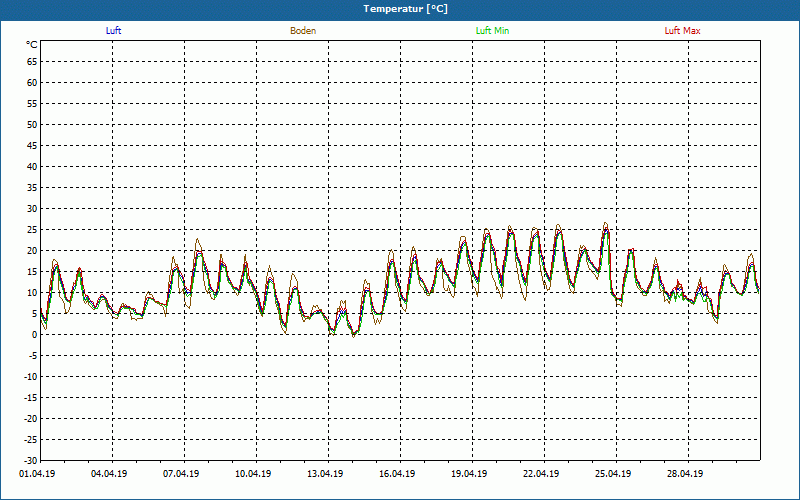Click the brown Boden legend label
The height and width of the screenshot is (500, 800).
tap(303, 31)
